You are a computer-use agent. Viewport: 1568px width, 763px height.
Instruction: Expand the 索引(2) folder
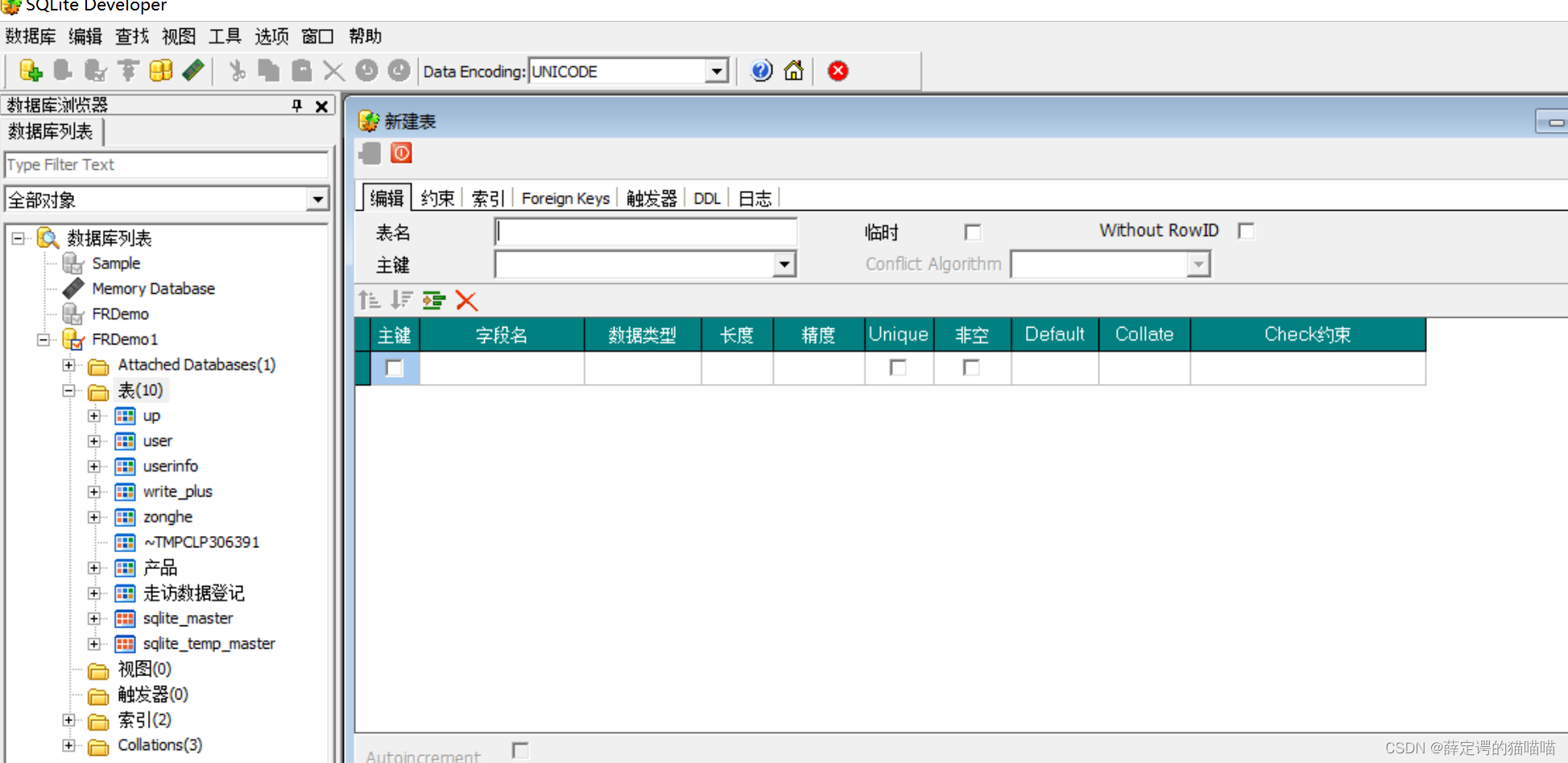[68, 720]
